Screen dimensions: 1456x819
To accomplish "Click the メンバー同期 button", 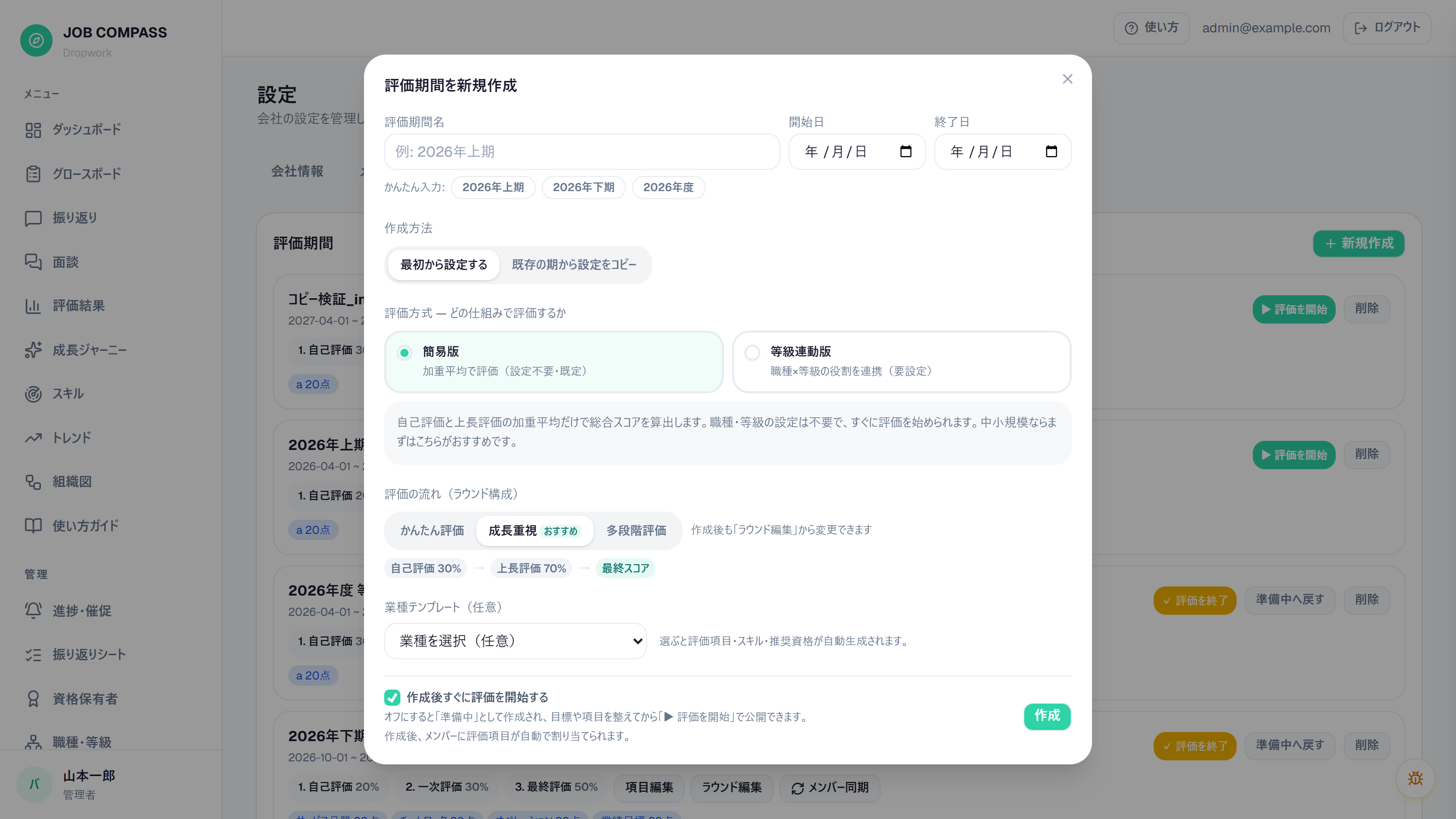I will coord(830,788).
